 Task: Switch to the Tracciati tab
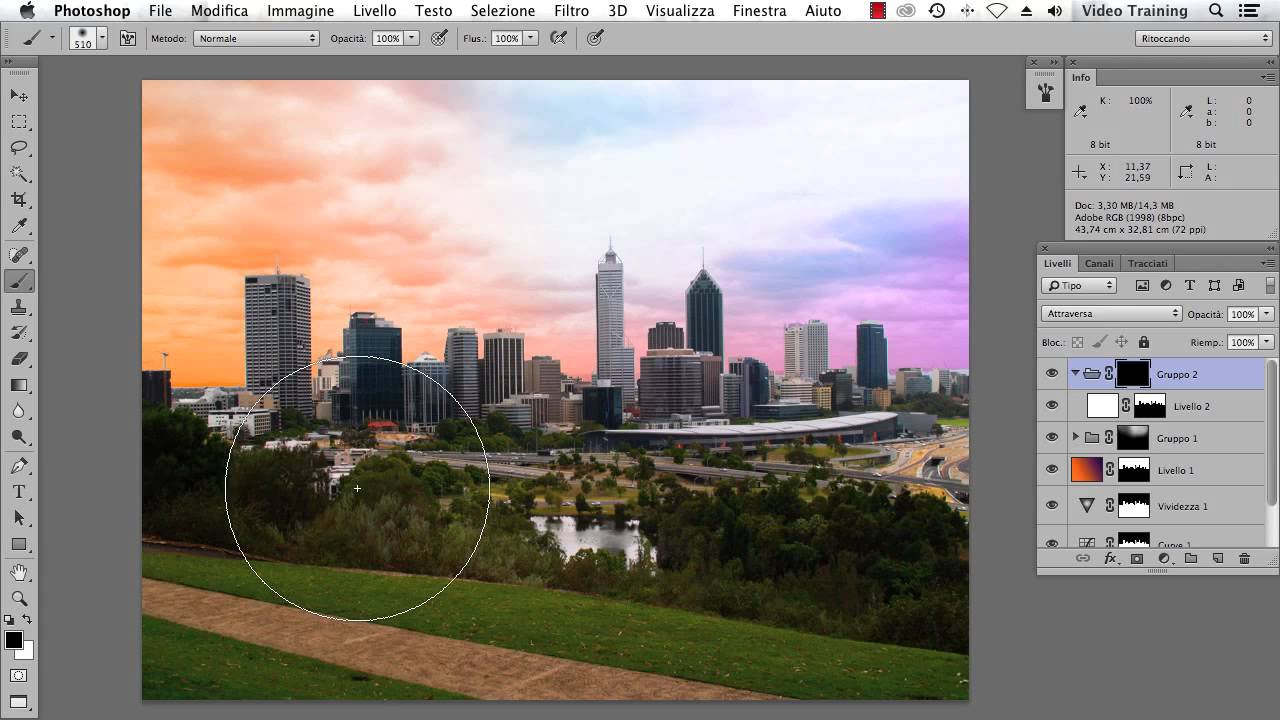pos(1147,263)
